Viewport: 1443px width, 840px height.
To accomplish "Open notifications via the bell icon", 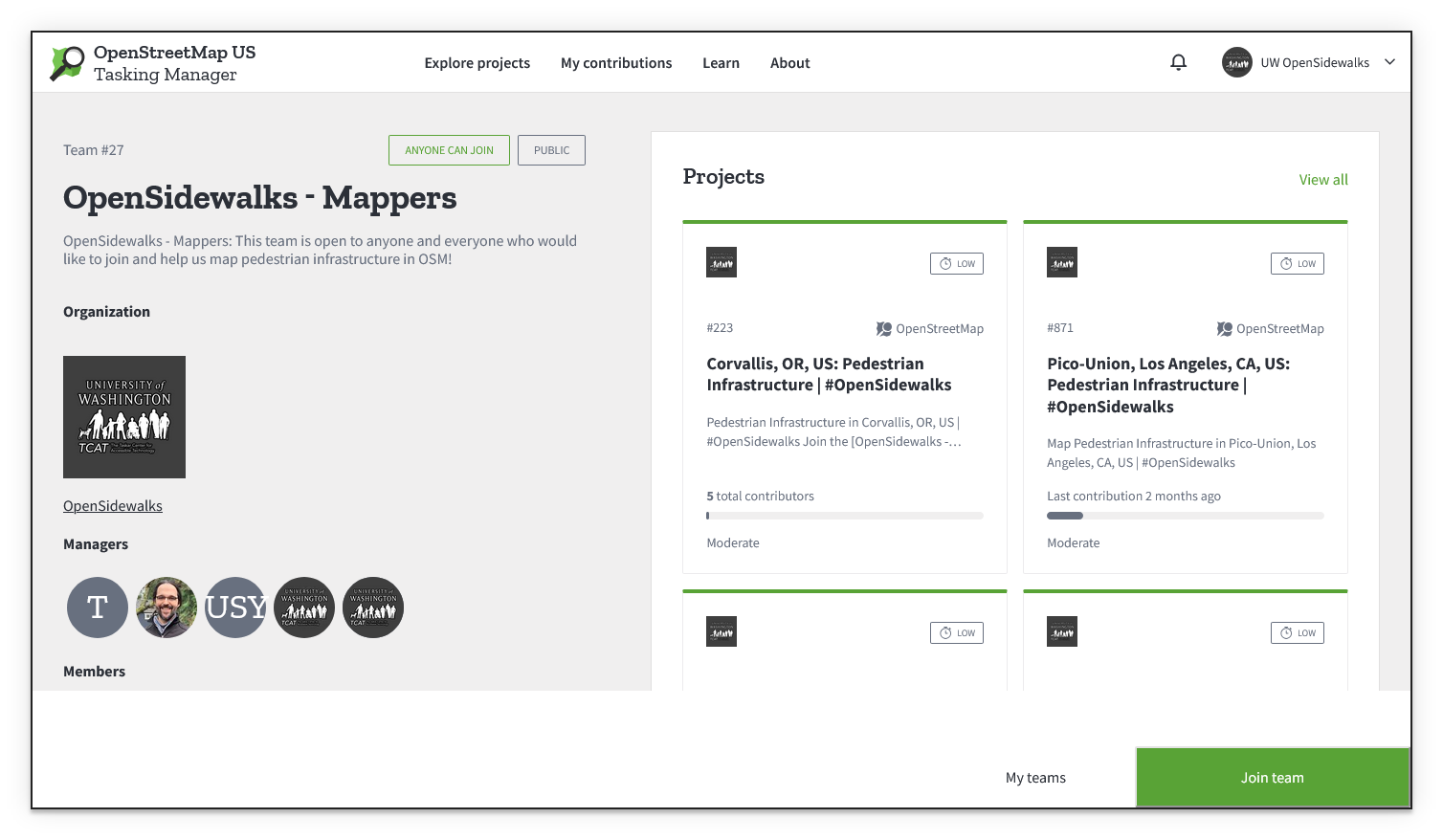I will pos(1178,61).
